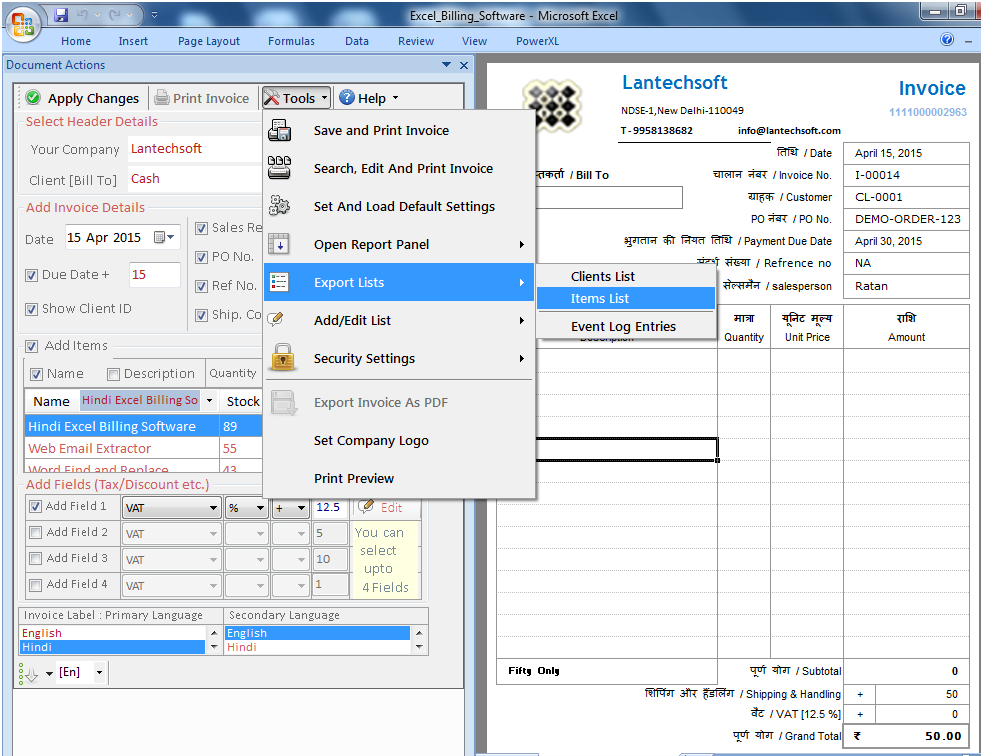The height and width of the screenshot is (756, 981).
Task: Click the company logo on the invoice
Action: 551,105
